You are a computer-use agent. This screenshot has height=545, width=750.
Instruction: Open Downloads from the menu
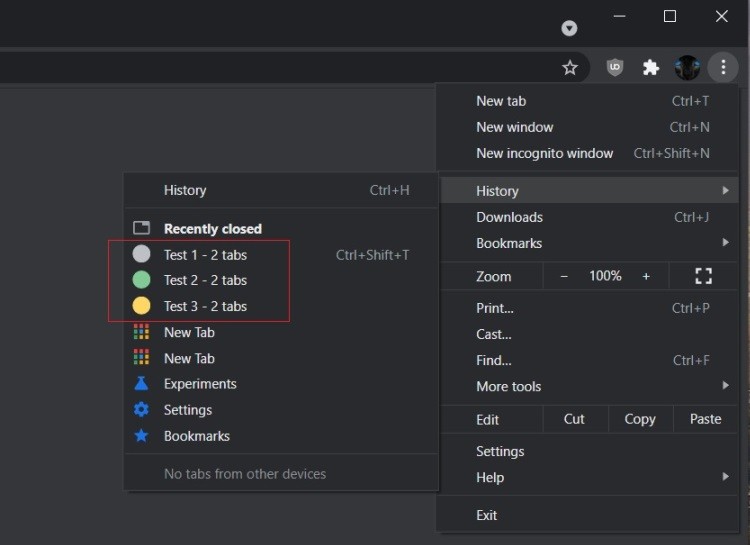(510, 217)
